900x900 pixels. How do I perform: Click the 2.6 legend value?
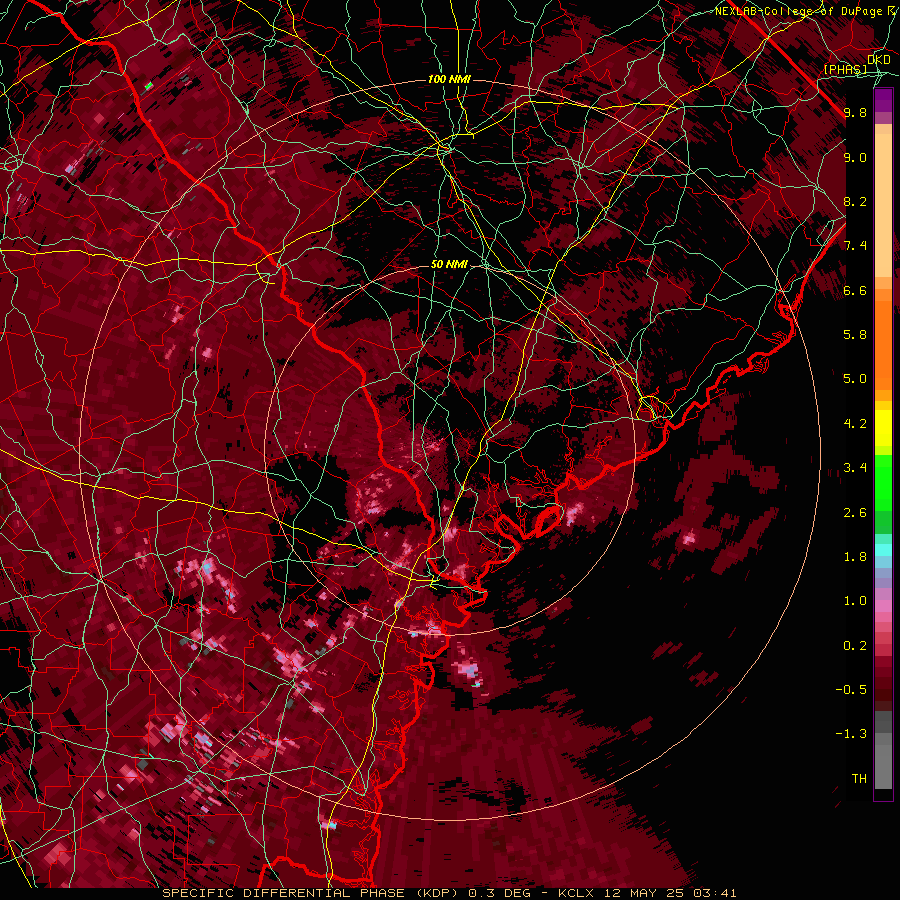[855, 513]
